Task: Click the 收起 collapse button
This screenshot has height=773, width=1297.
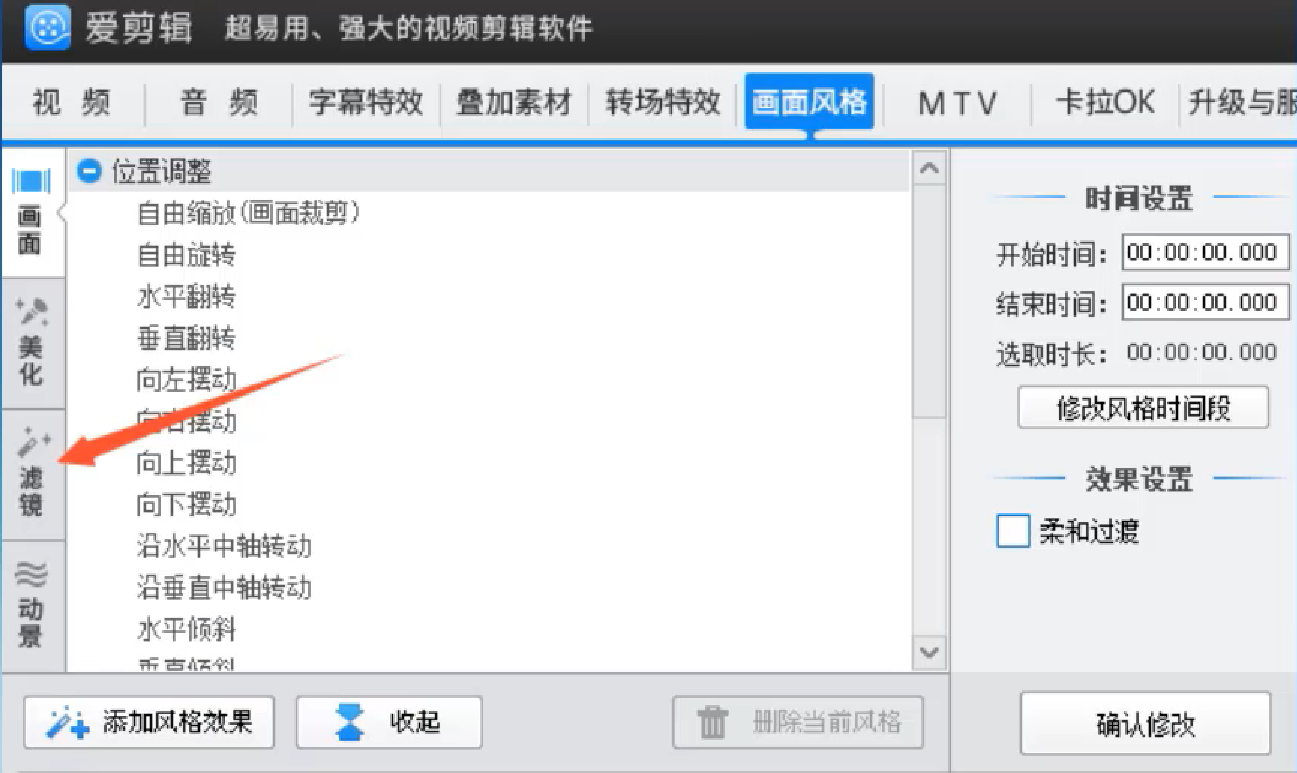Action: click(389, 722)
